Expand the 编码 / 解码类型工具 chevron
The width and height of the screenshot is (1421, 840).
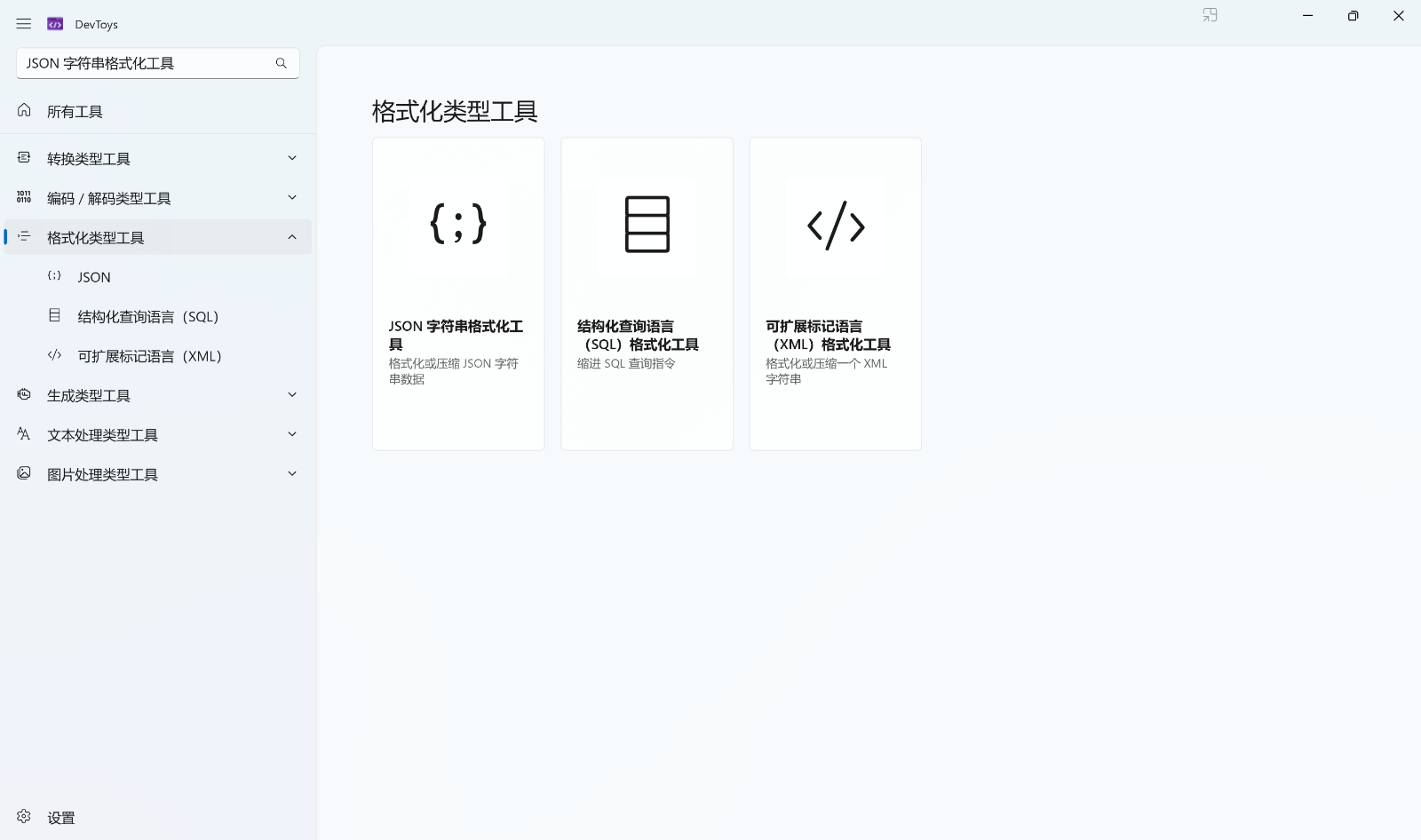coord(292,197)
